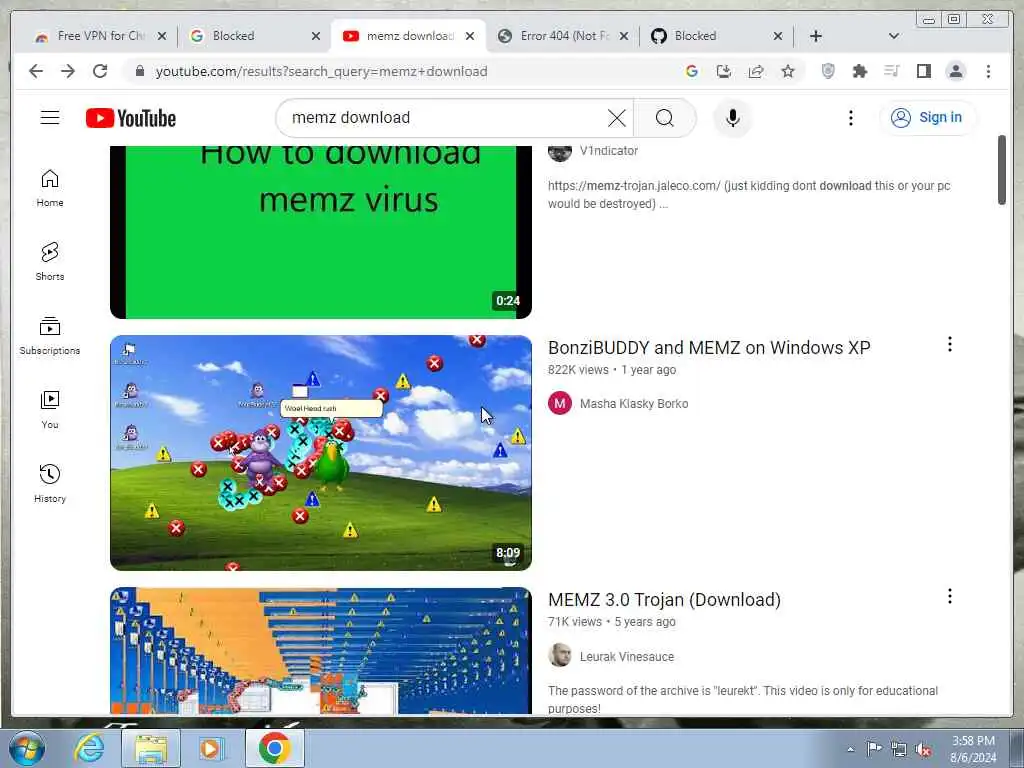Open Leurak Vinesauce channel avatar
This screenshot has height=768, width=1024.
coord(560,656)
